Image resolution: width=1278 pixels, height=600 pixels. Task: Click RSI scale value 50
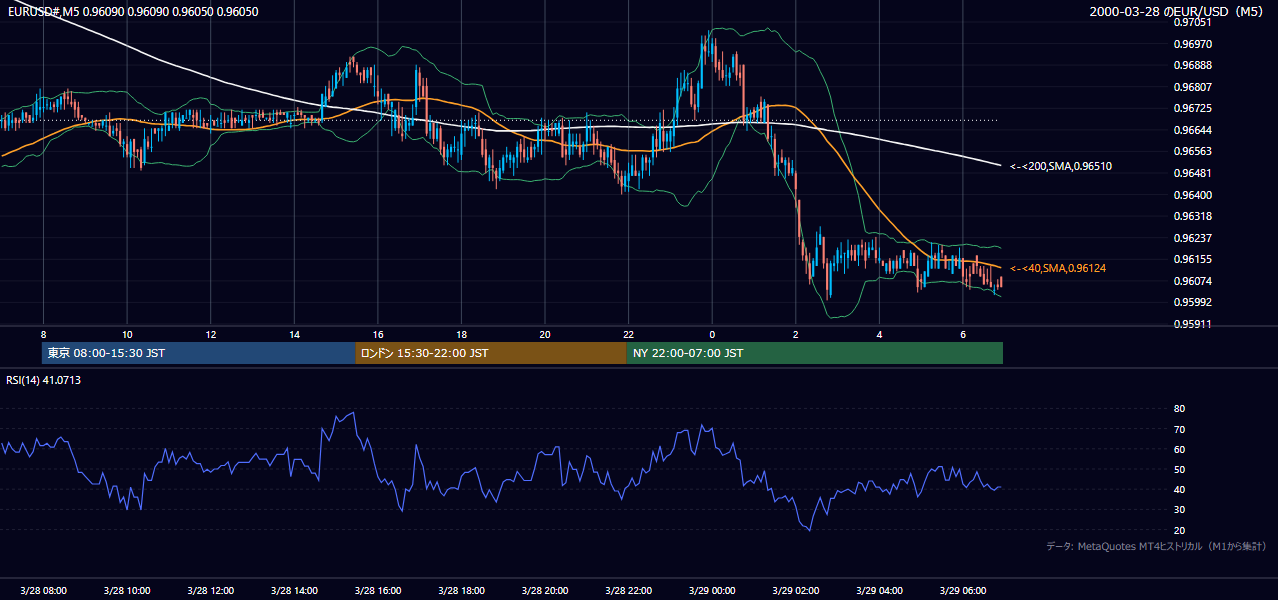coord(1179,469)
